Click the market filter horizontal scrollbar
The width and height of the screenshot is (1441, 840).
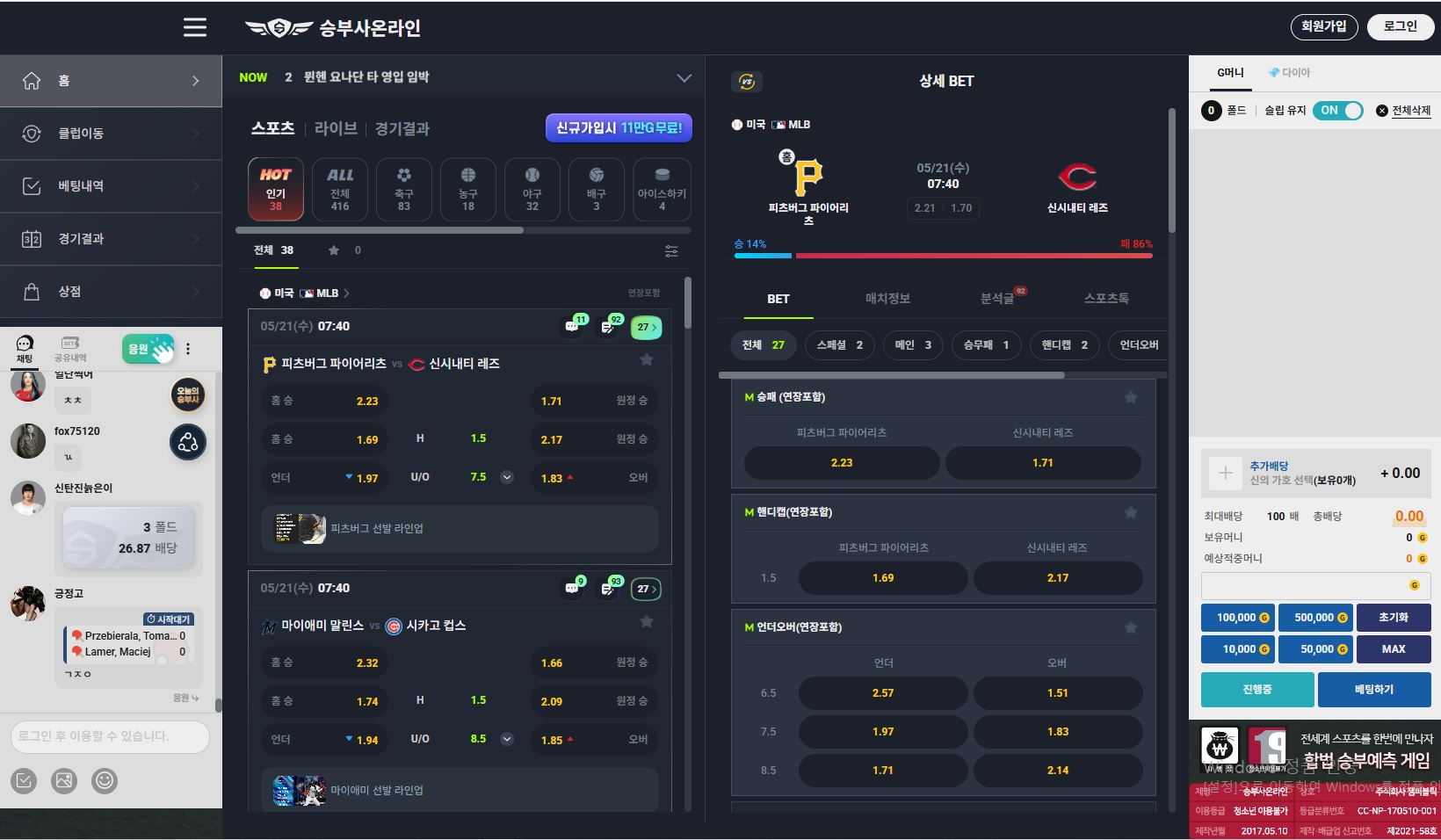point(892,375)
